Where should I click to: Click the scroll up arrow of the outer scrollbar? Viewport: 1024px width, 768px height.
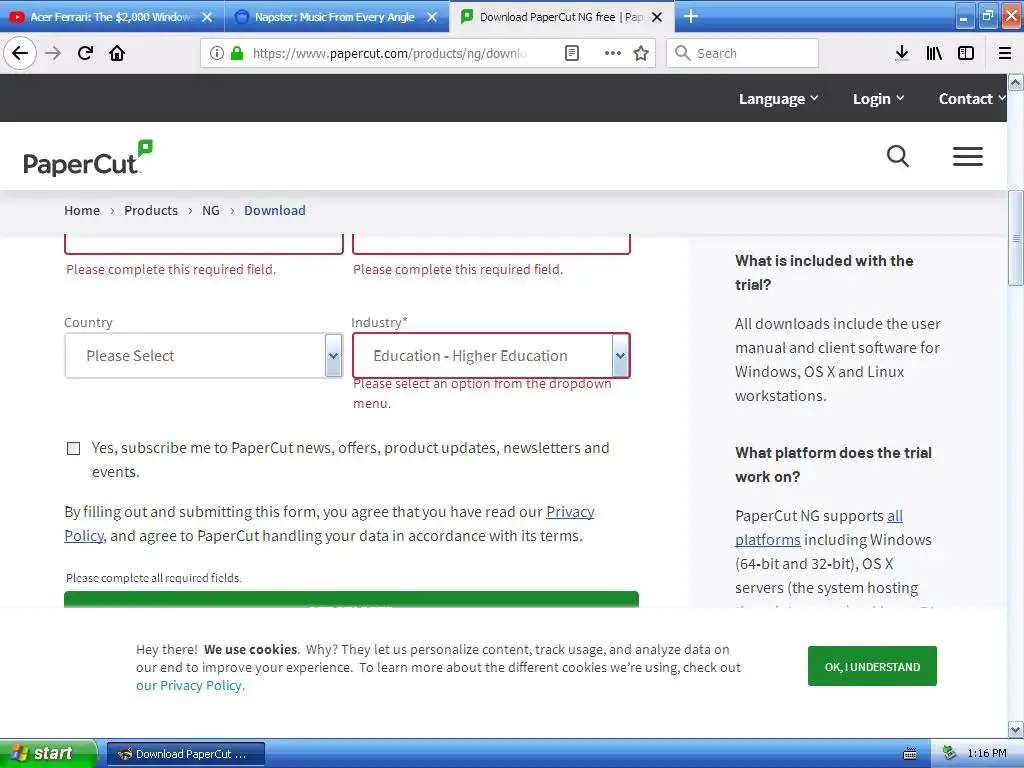pyautogui.click(x=1016, y=82)
